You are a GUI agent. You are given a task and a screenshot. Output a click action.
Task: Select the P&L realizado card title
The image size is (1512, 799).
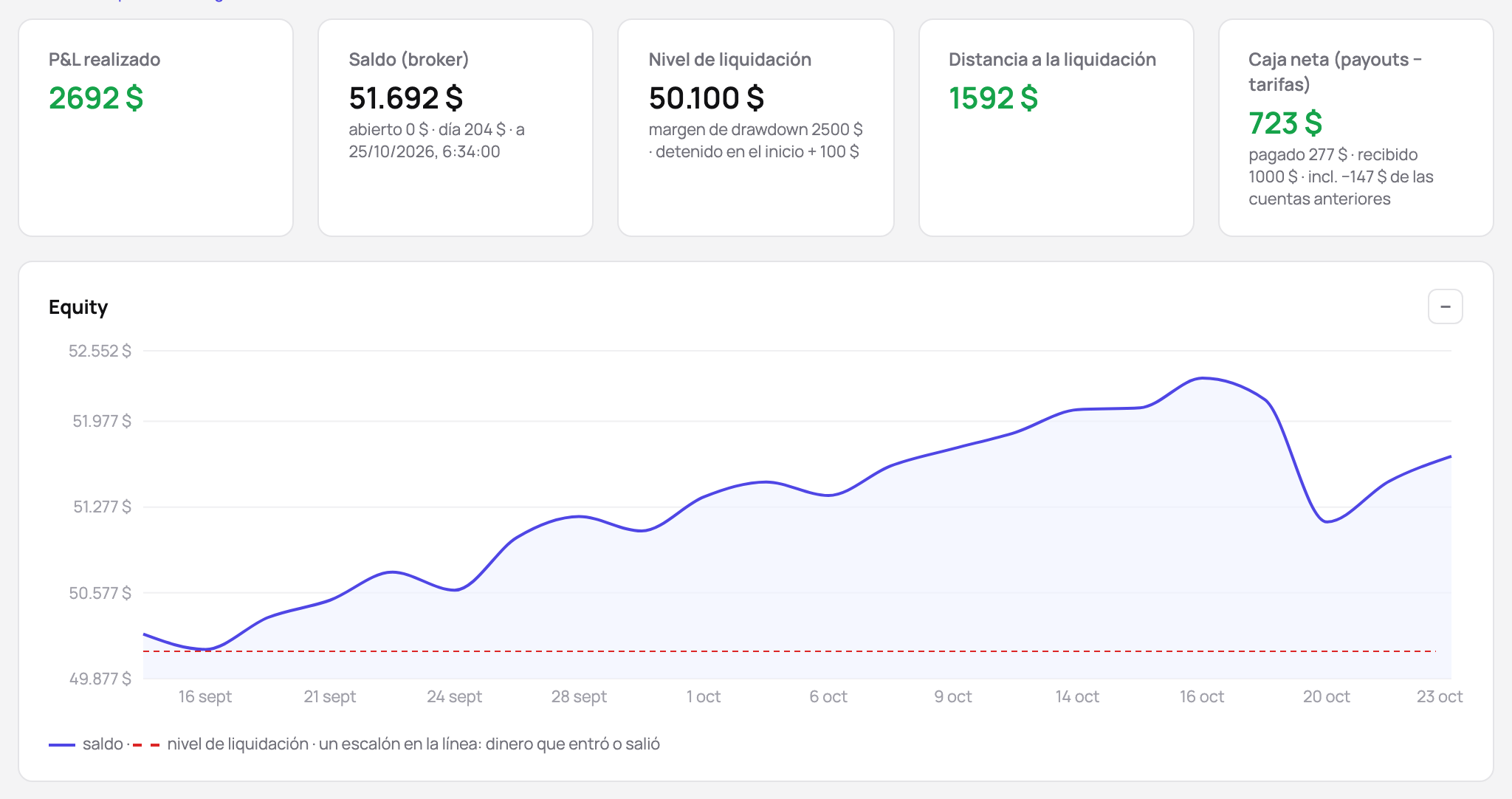click(x=104, y=60)
